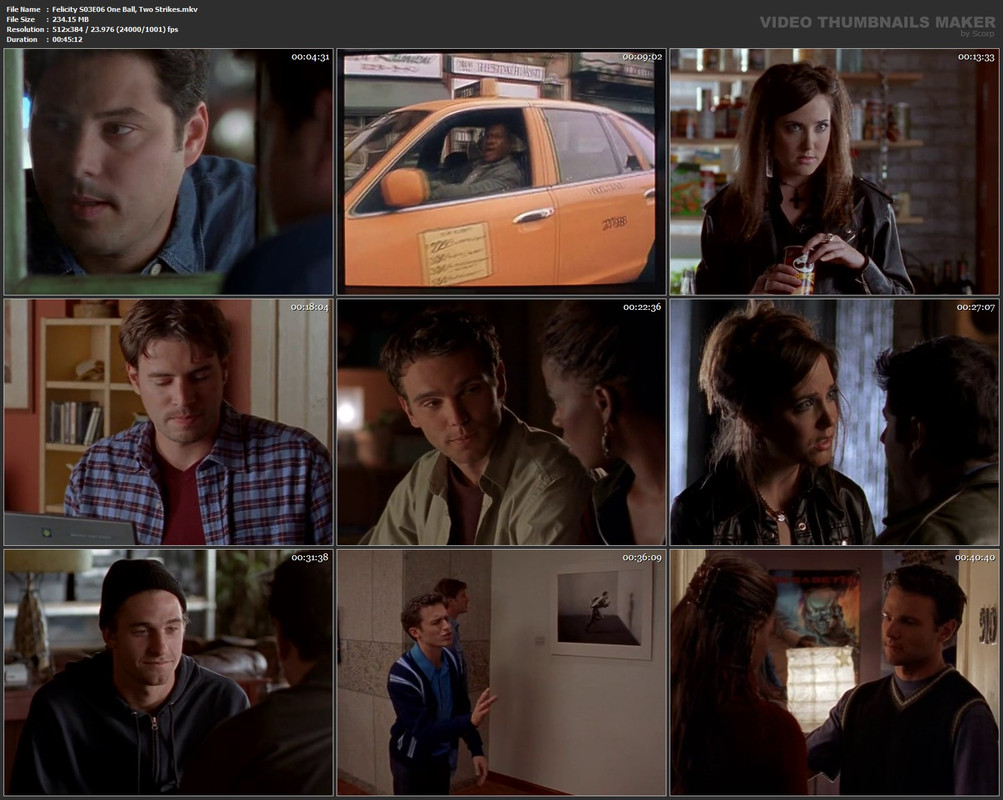
Task: Select the thumbnail stamped 00:40:40
Action: point(834,673)
